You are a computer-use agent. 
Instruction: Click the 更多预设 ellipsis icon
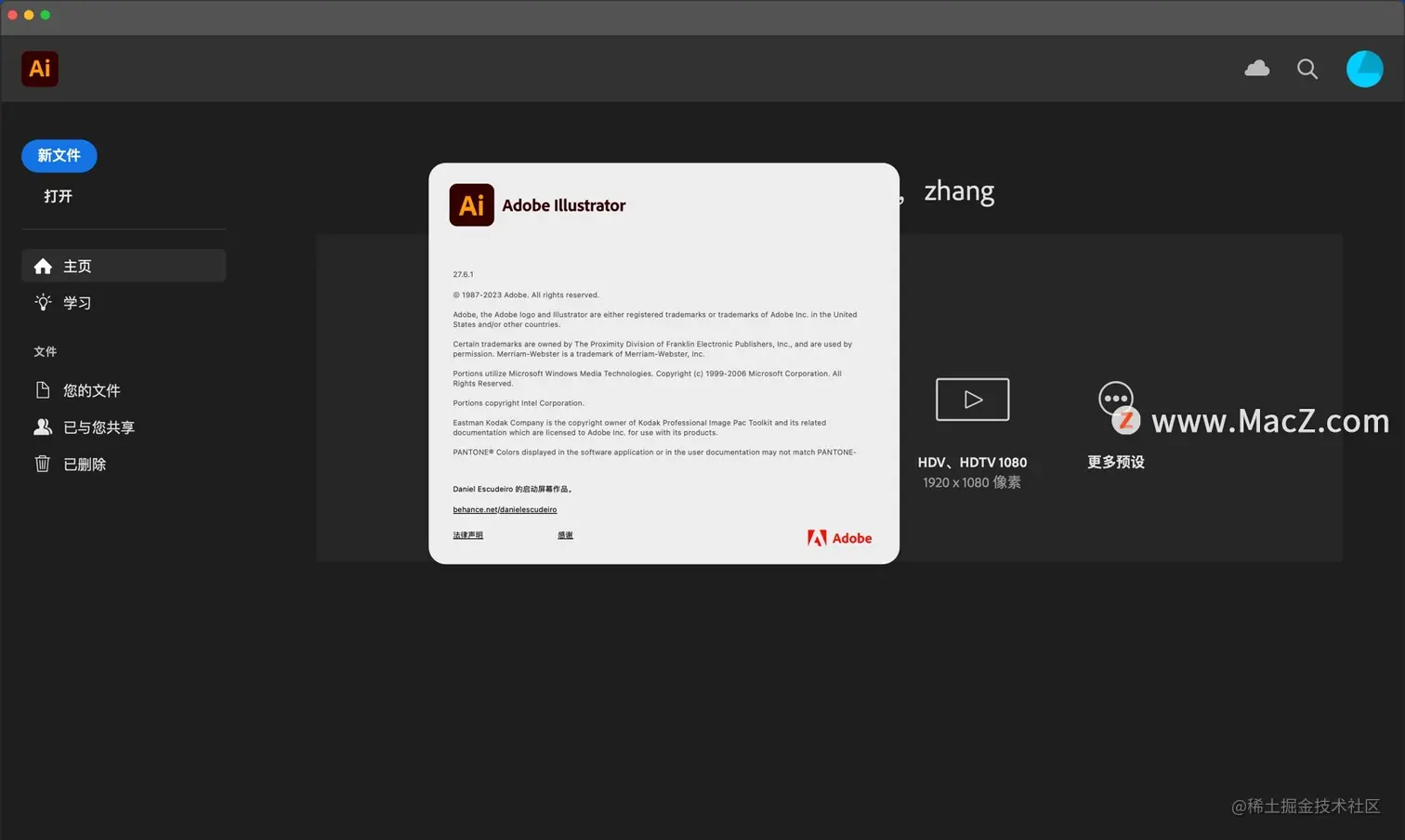1115,399
